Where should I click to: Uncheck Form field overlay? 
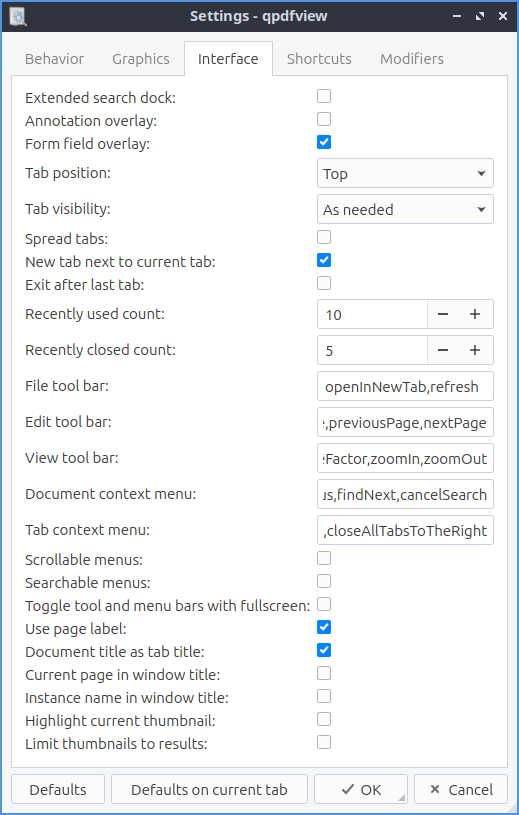[324, 142]
